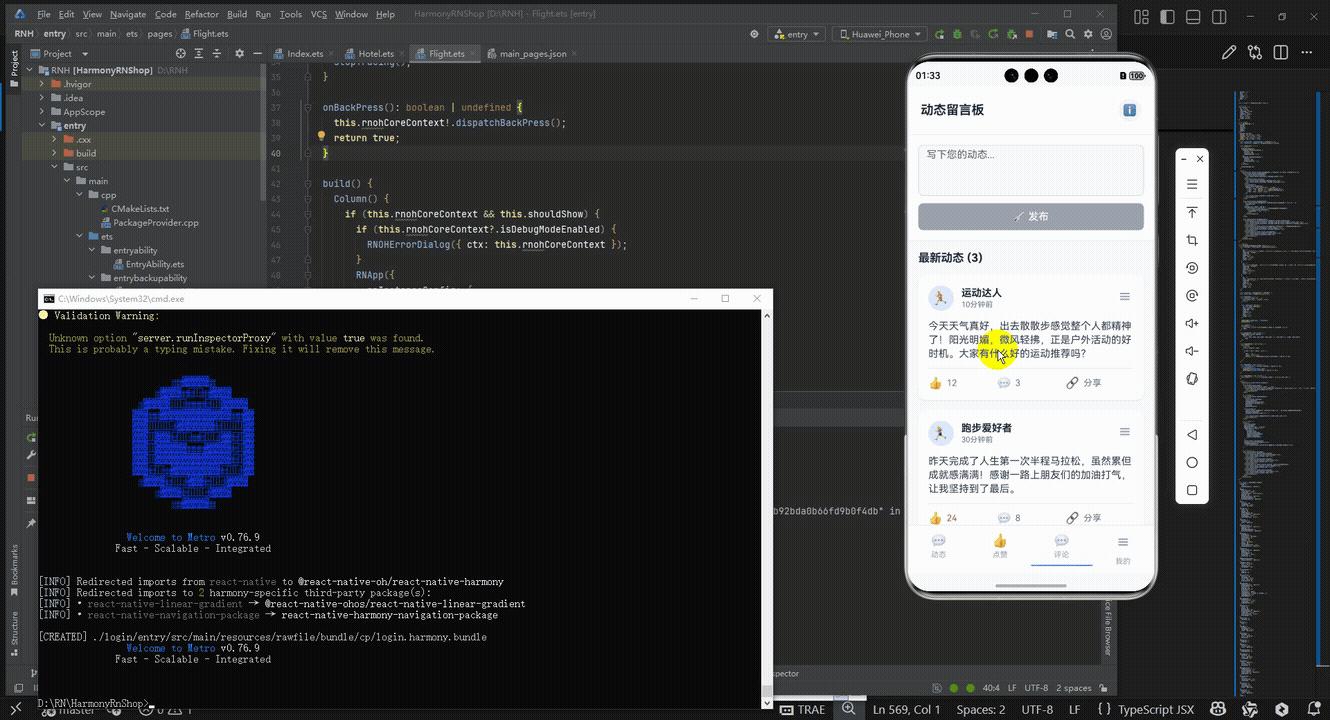Tap the emulator back triangle button
Image resolution: width=1330 pixels, height=720 pixels.
point(1191,435)
